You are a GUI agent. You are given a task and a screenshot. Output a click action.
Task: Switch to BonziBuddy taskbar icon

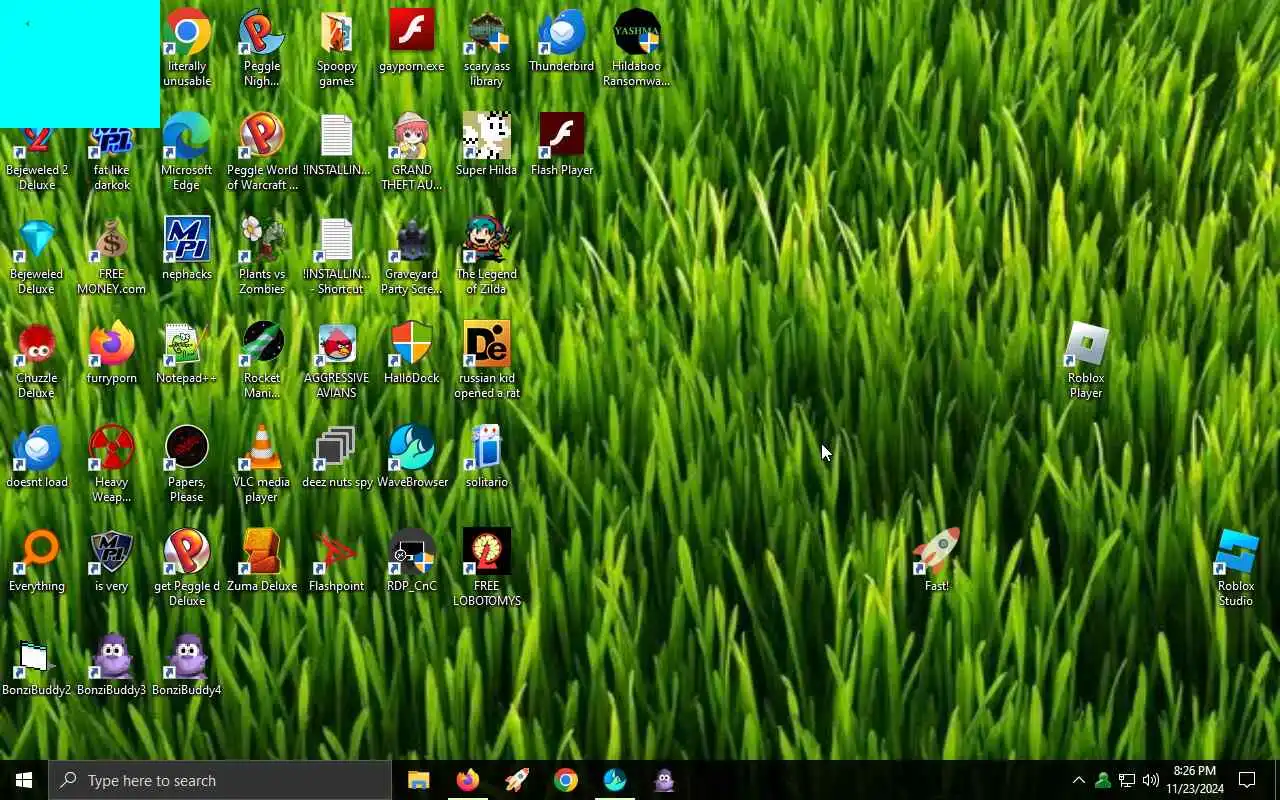tap(664, 780)
